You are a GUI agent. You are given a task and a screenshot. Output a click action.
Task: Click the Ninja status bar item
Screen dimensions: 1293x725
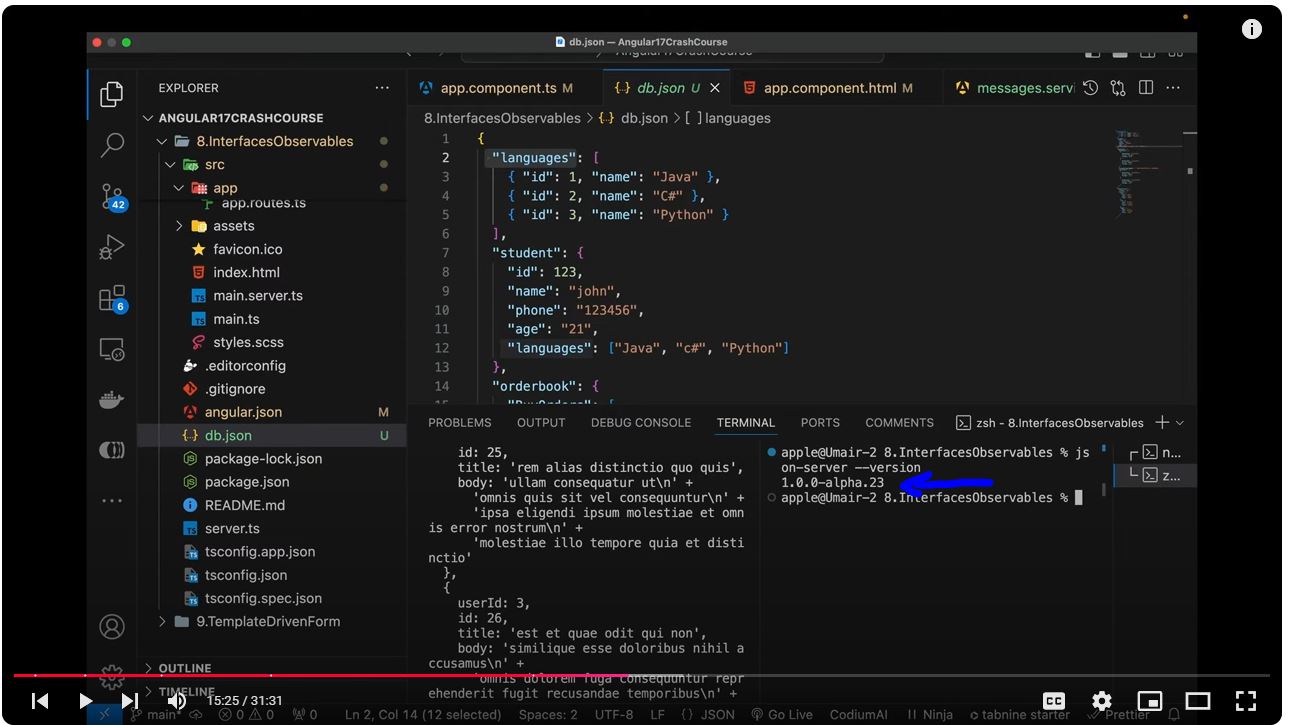[929, 714]
